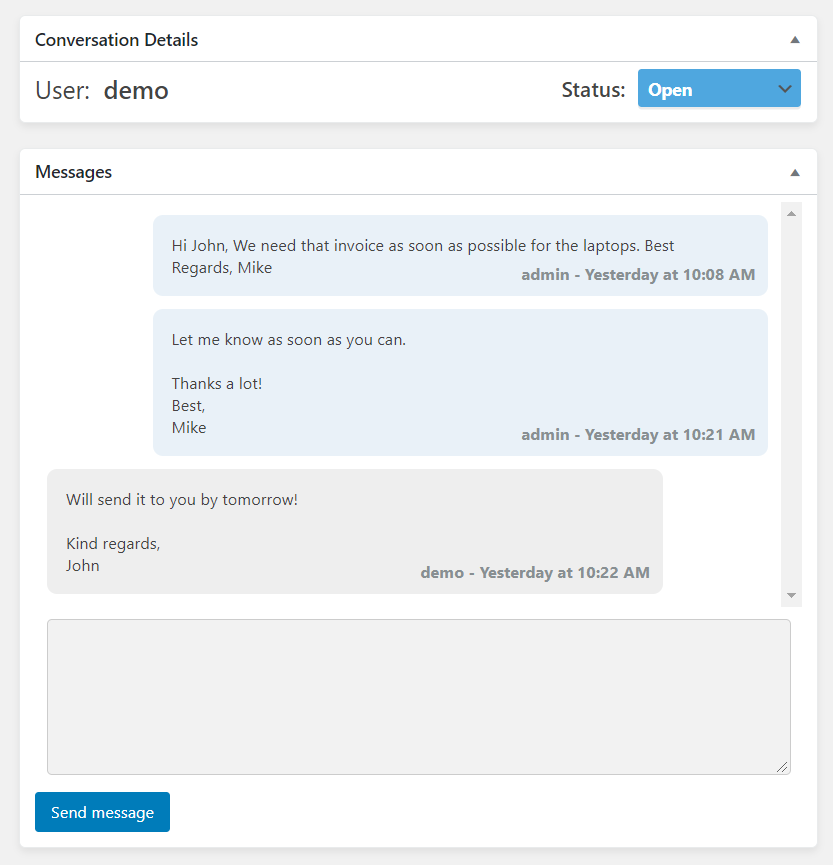Click the User label text
The height and width of the screenshot is (865, 833).
62,90
